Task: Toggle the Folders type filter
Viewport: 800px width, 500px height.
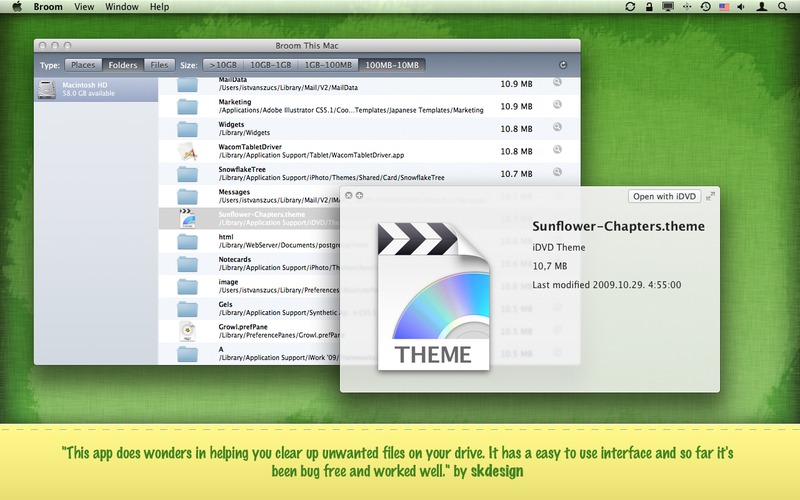Action: pos(123,65)
